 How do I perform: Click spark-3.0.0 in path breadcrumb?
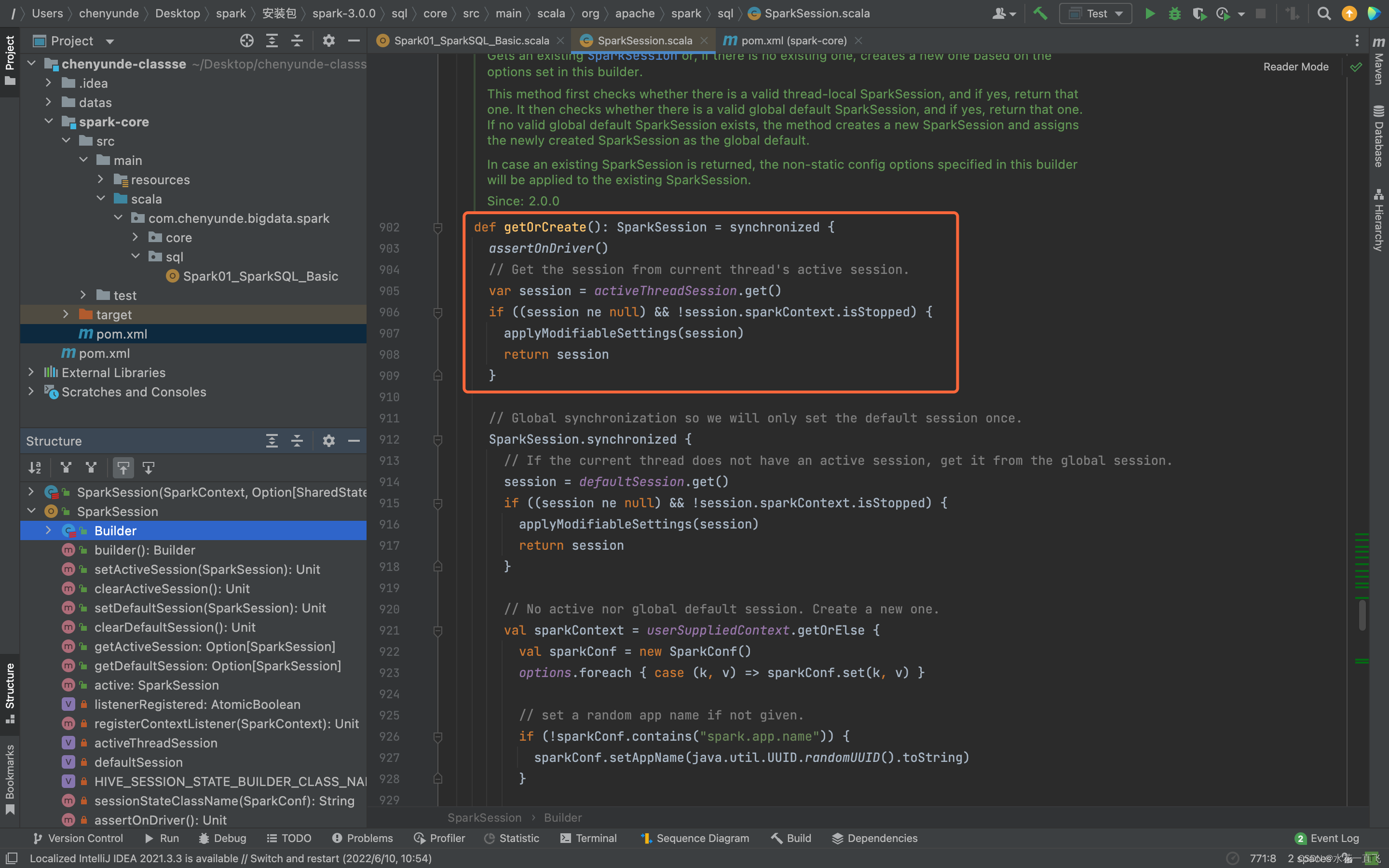coord(344,13)
